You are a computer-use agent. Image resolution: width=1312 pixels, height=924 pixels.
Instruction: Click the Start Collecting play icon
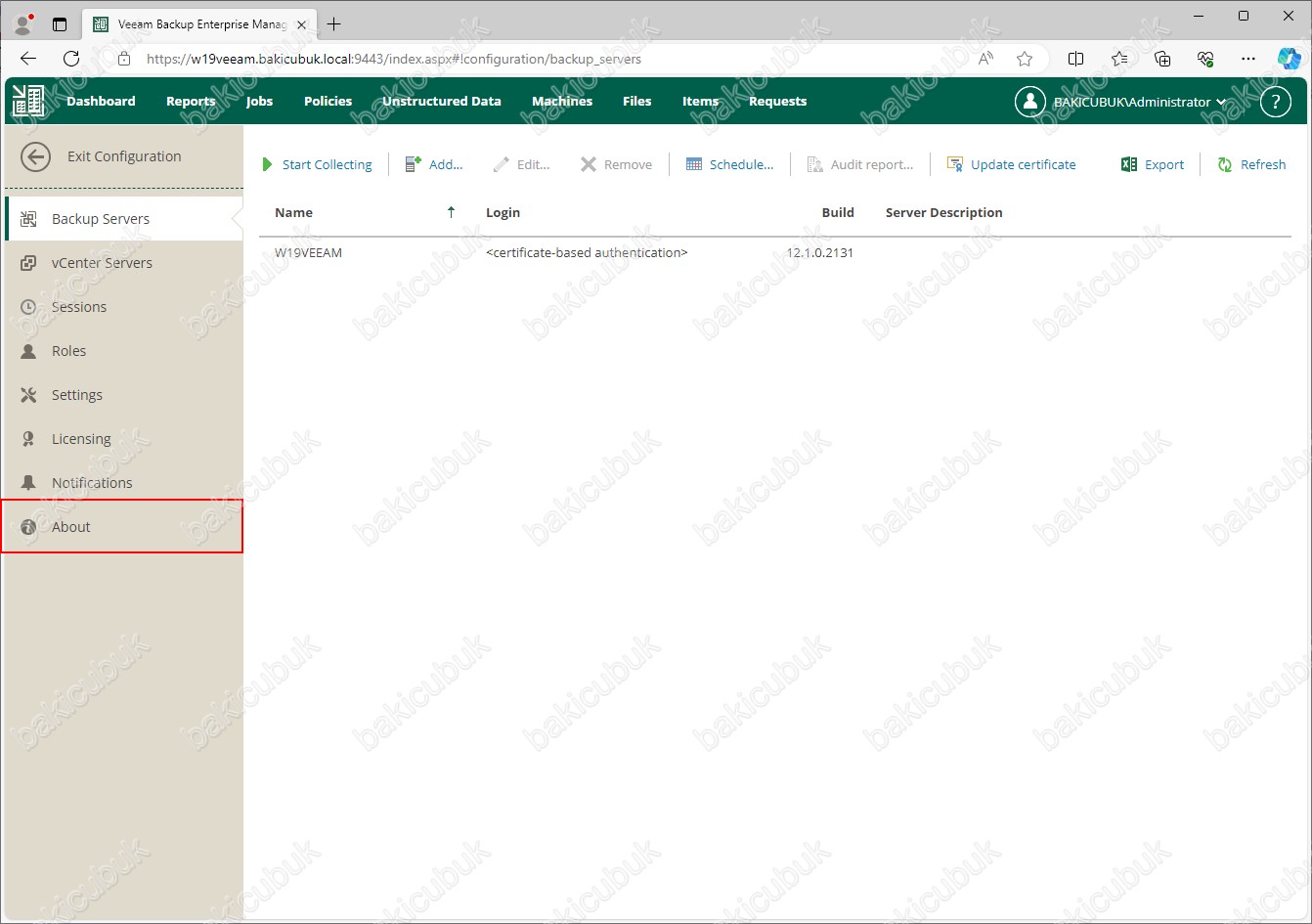pos(268,165)
